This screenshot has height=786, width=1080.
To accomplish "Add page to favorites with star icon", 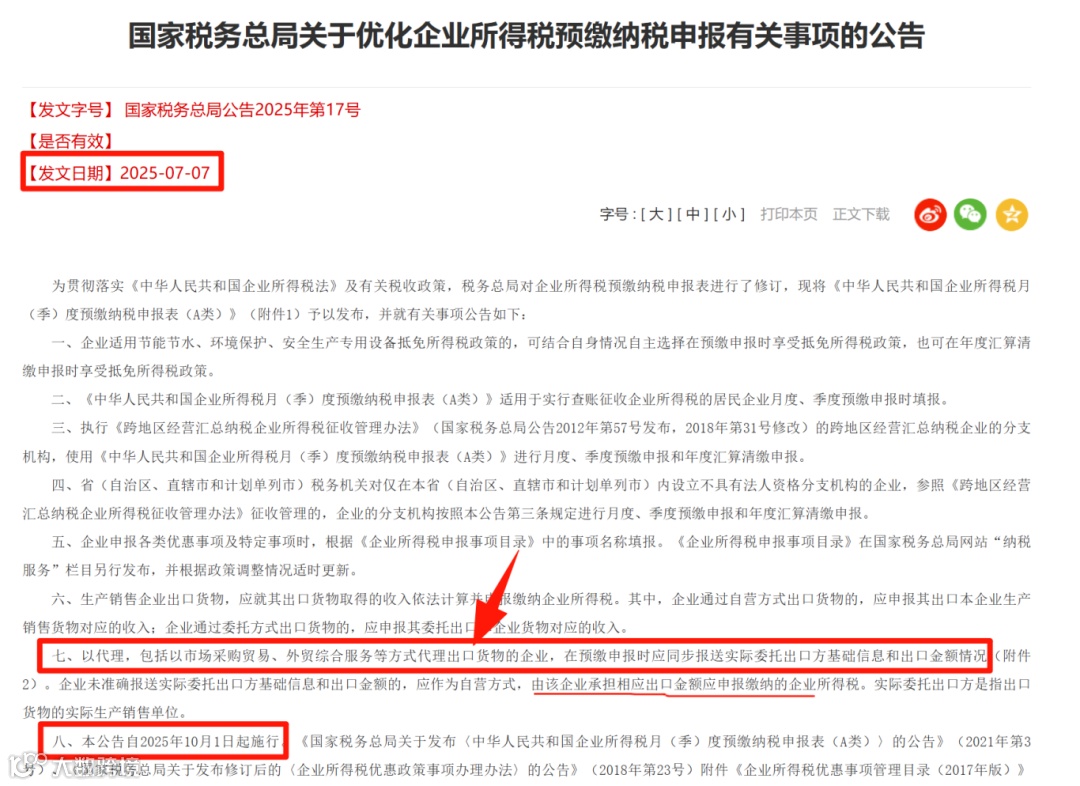I will 1011,215.
